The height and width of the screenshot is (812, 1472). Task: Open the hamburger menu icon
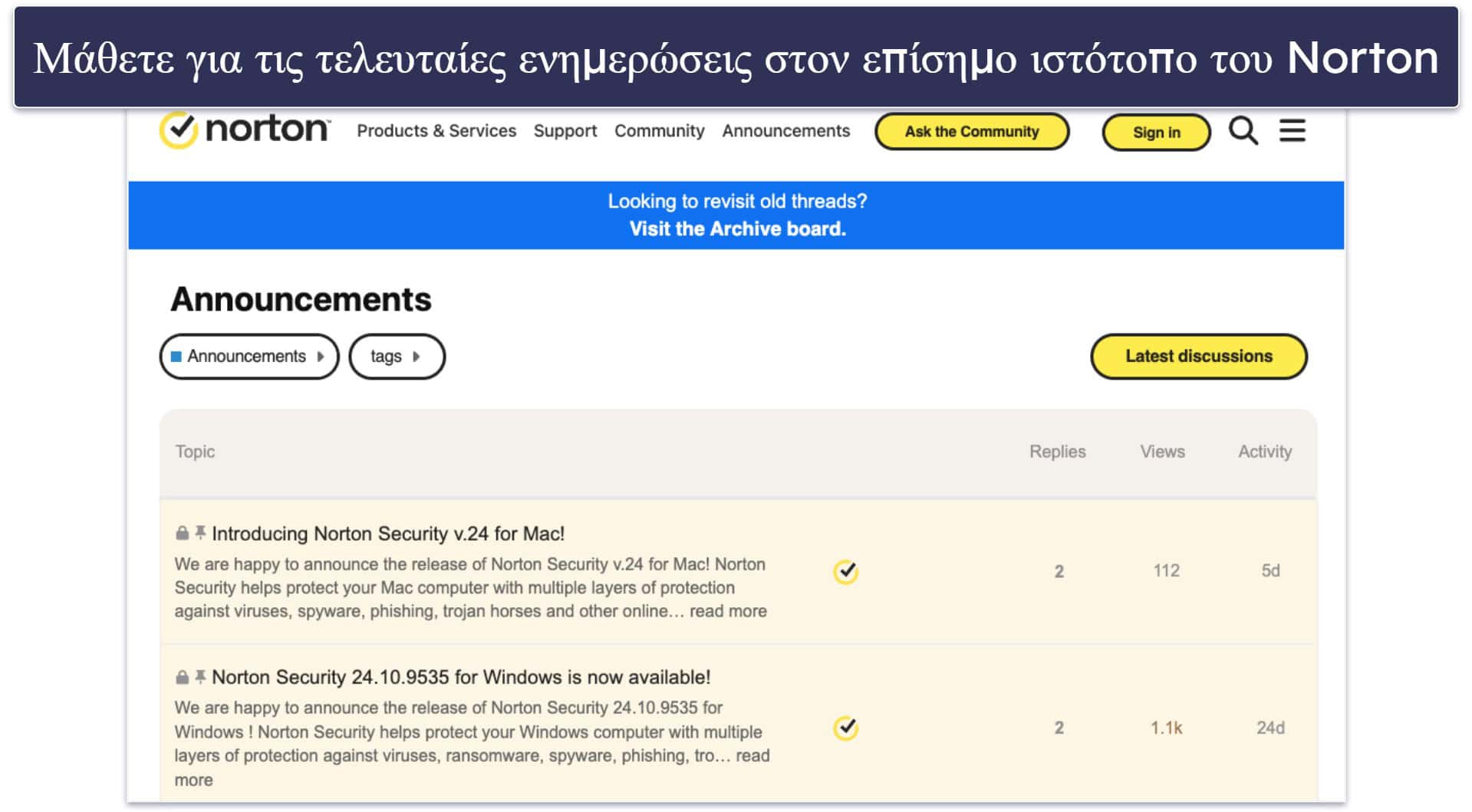1293,131
